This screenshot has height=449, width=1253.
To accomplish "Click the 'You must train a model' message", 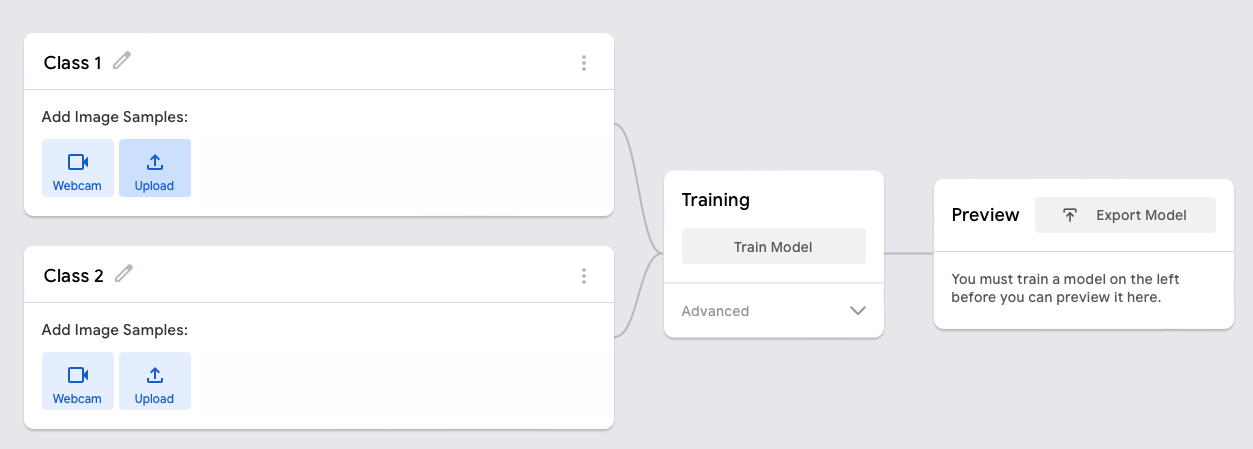I will [x=1065, y=288].
